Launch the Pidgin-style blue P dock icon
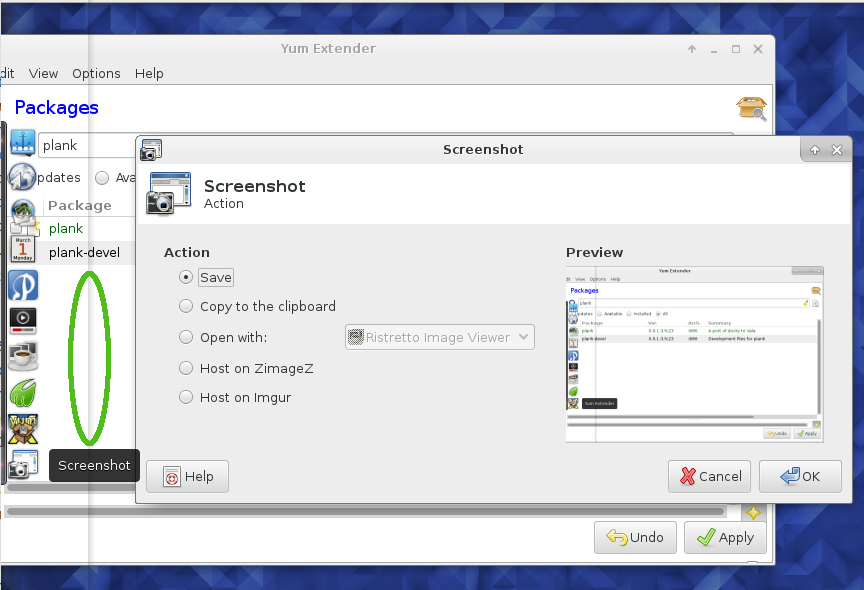Image resolution: width=864 pixels, height=590 pixels. point(23,285)
